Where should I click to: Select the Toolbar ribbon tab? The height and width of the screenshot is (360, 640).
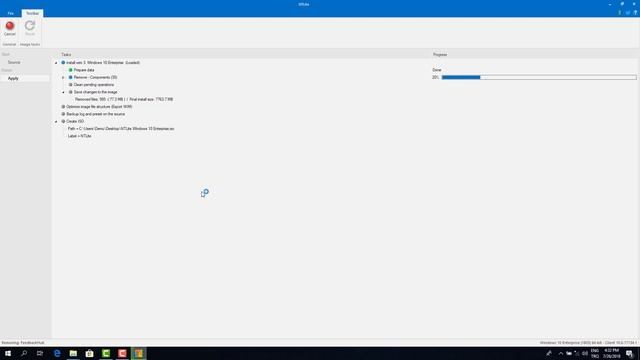(32, 13)
